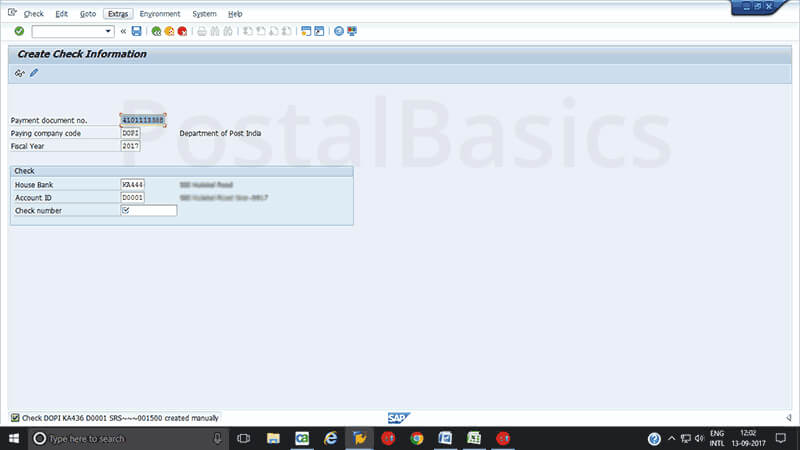Open the Goto menu
Screen dimensions: 800x450
pos(88,14)
